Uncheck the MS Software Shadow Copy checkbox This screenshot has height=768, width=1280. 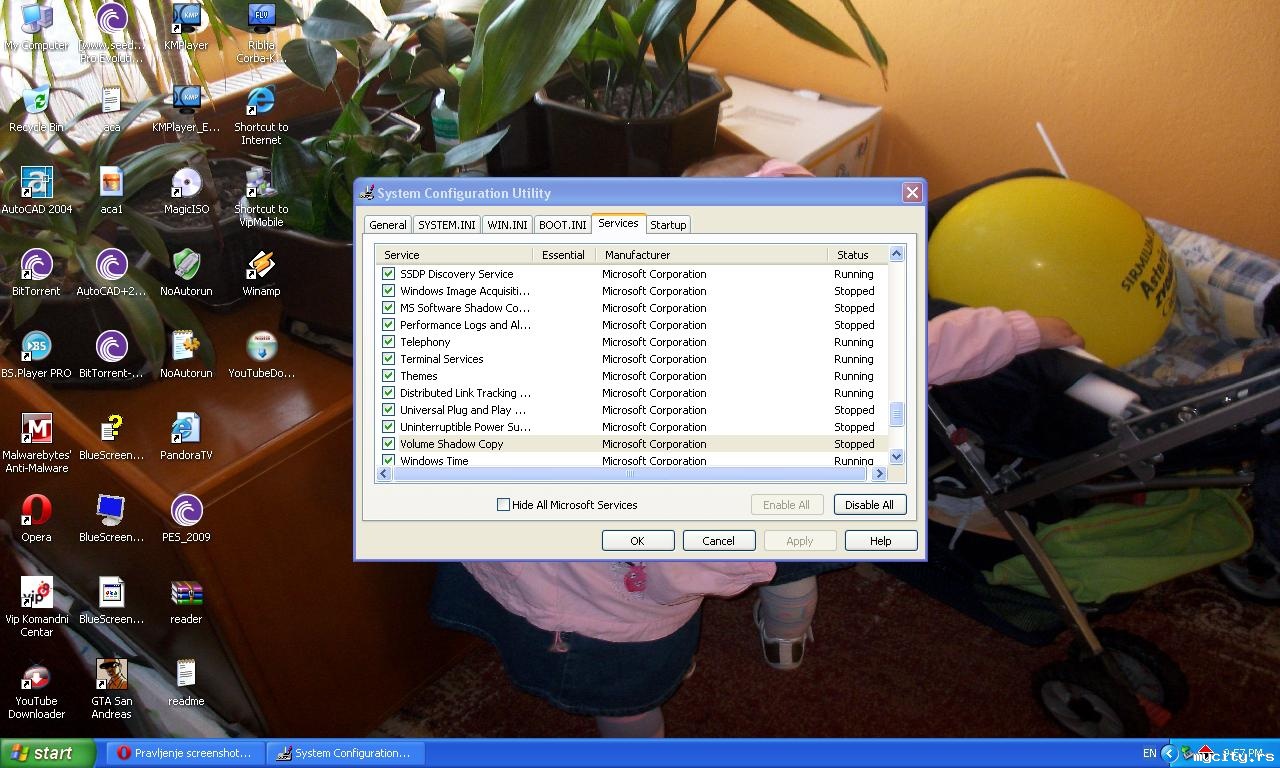[389, 308]
